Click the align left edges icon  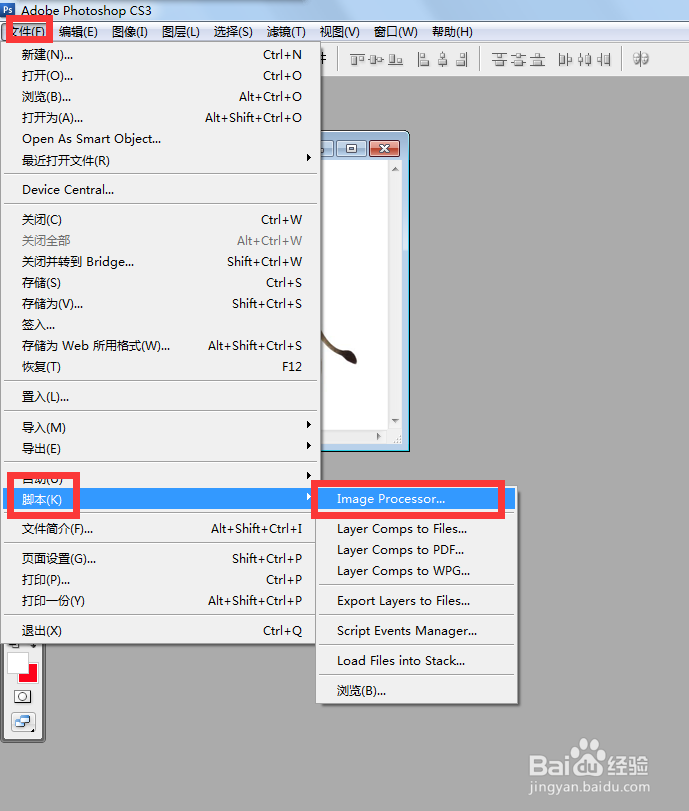pos(423,60)
